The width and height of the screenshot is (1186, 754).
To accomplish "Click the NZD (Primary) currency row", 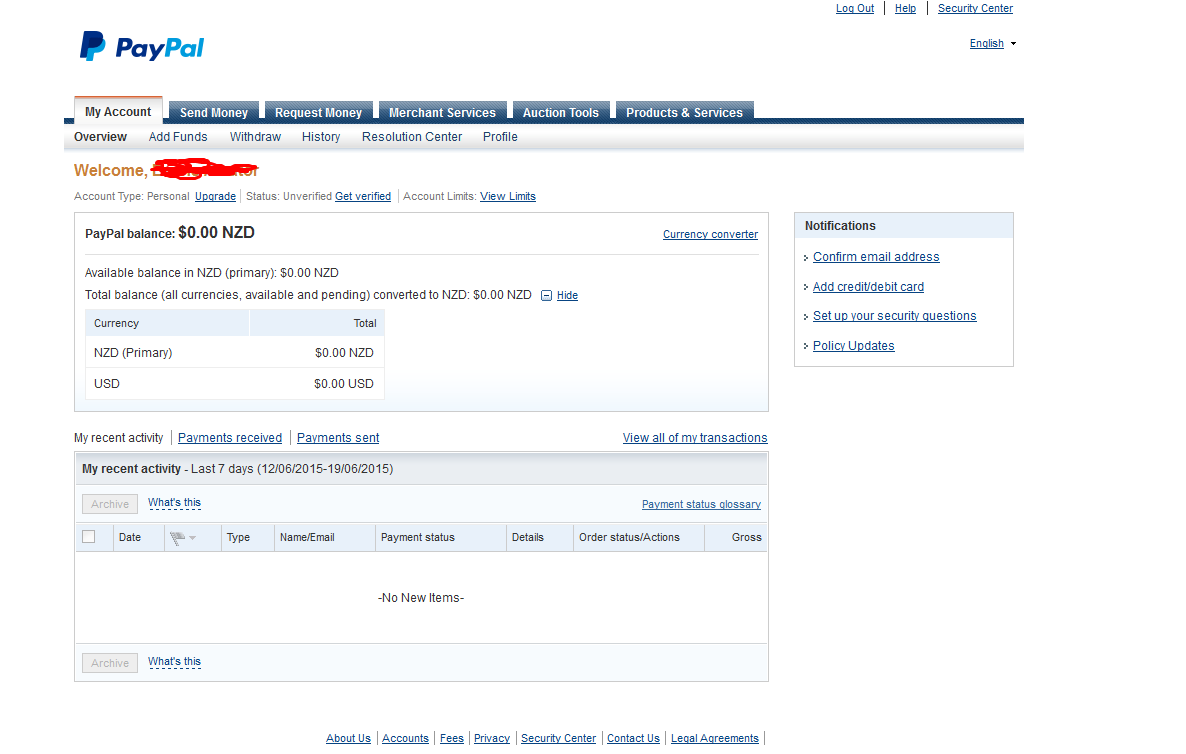I will tap(234, 353).
